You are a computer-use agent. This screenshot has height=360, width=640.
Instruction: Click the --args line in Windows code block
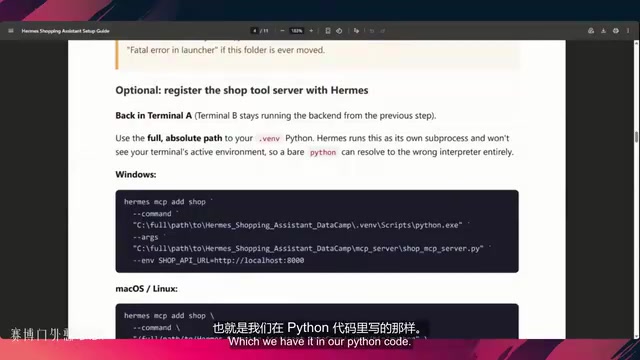click(149, 237)
